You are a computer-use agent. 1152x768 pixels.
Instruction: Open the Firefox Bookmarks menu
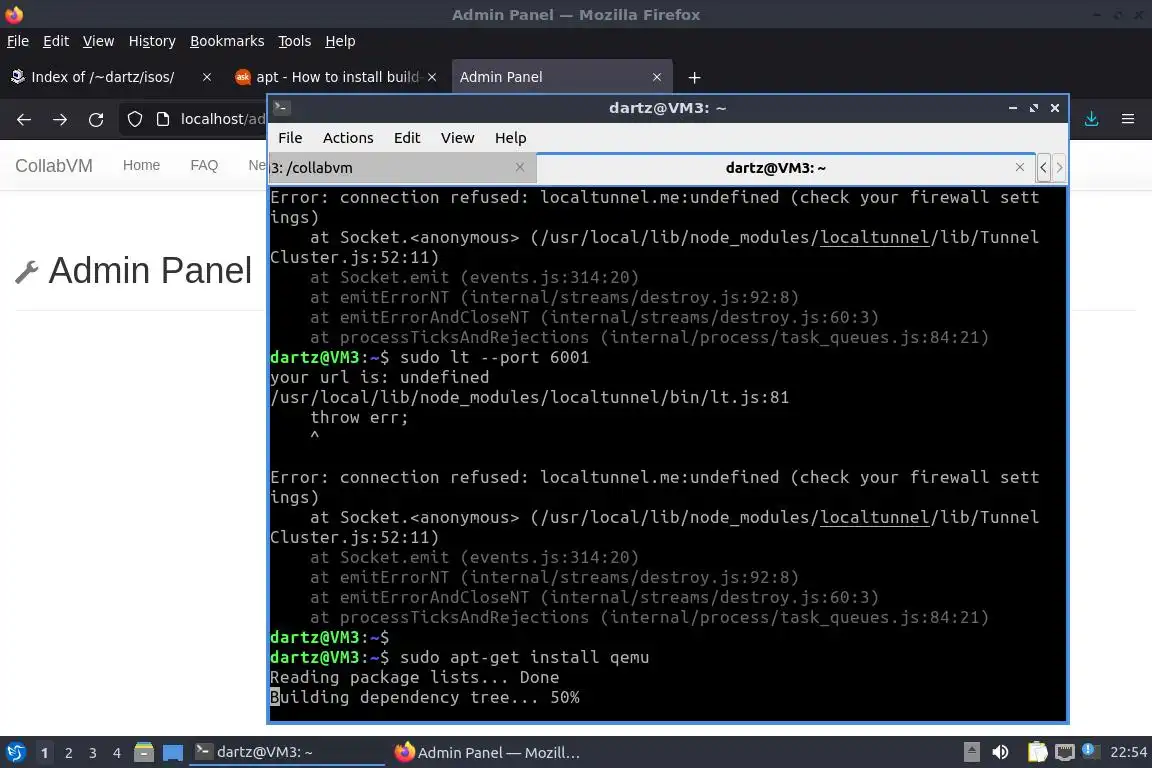227,41
